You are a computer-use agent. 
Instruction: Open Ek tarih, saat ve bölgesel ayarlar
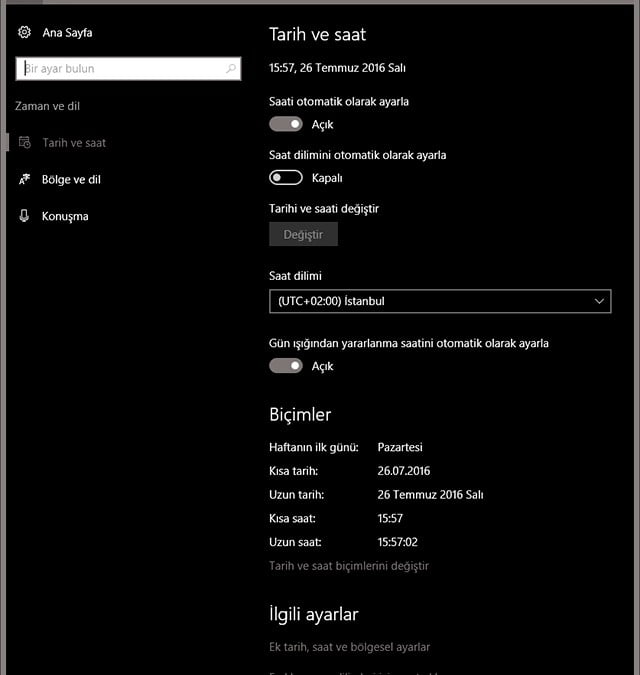349,647
